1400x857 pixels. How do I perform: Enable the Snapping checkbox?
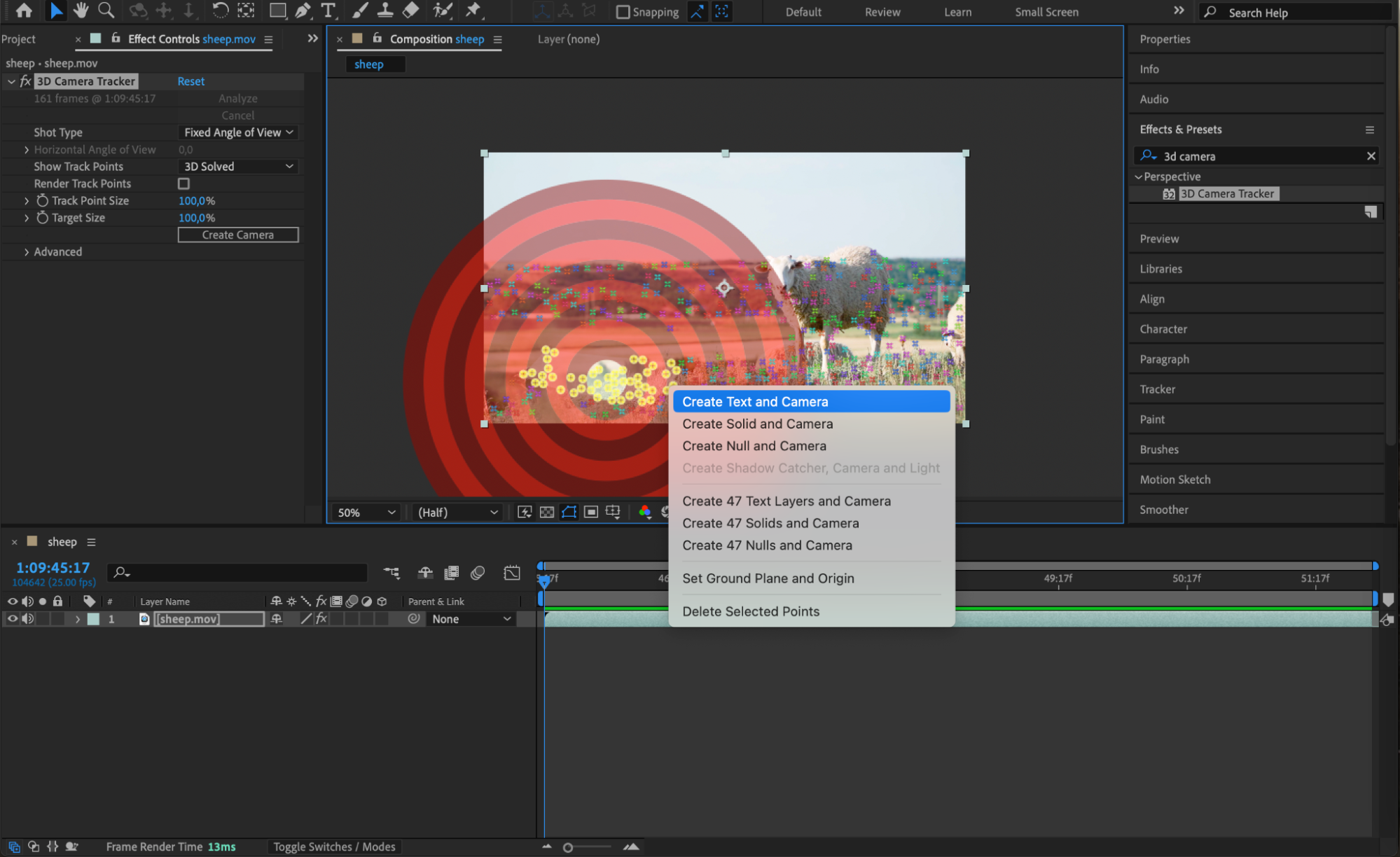pyautogui.click(x=623, y=12)
